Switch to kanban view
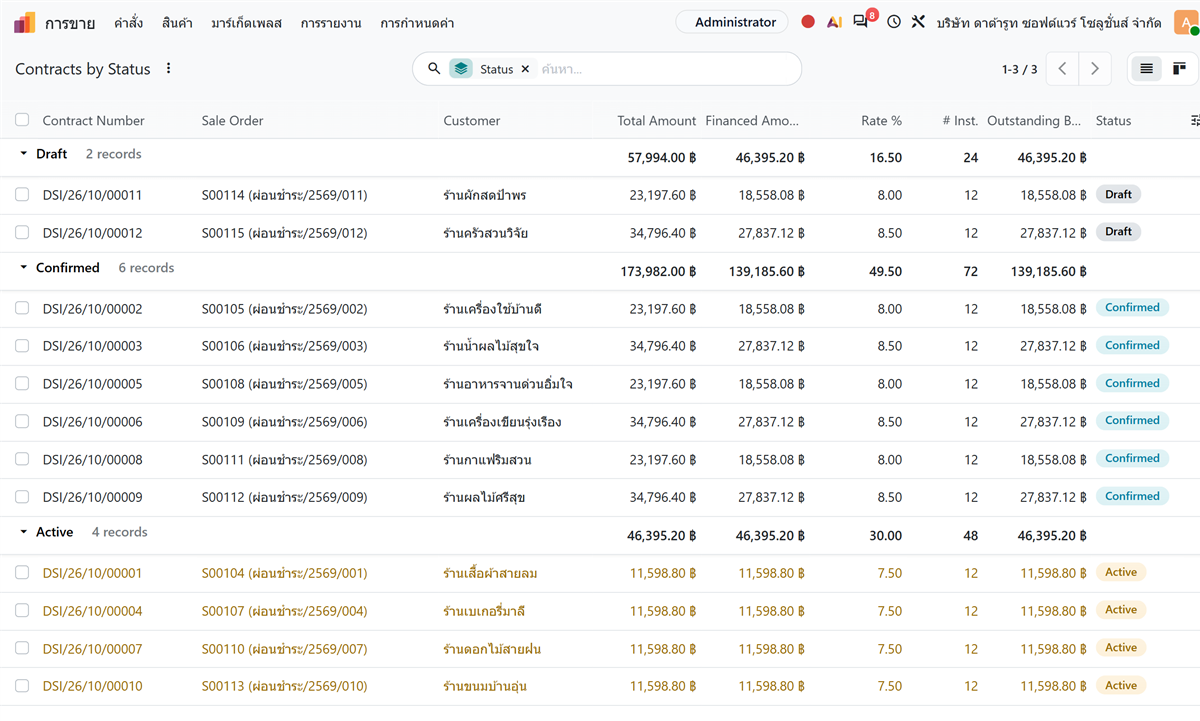 [1179, 69]
